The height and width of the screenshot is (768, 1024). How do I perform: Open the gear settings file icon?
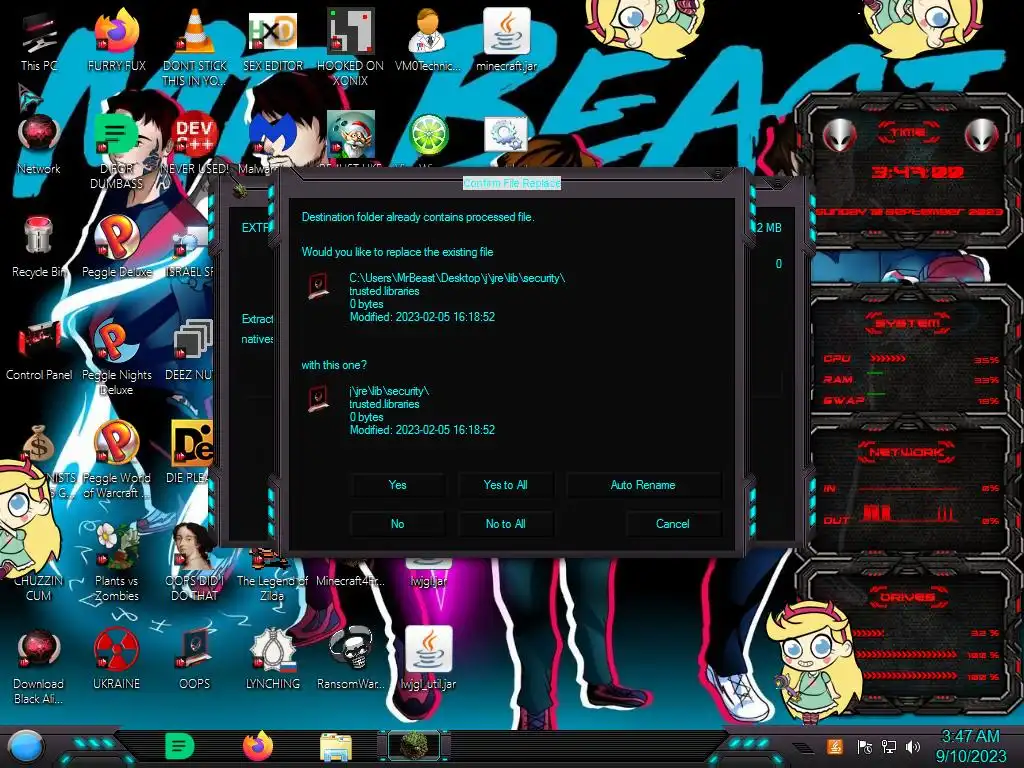click(x=506, y=135)
